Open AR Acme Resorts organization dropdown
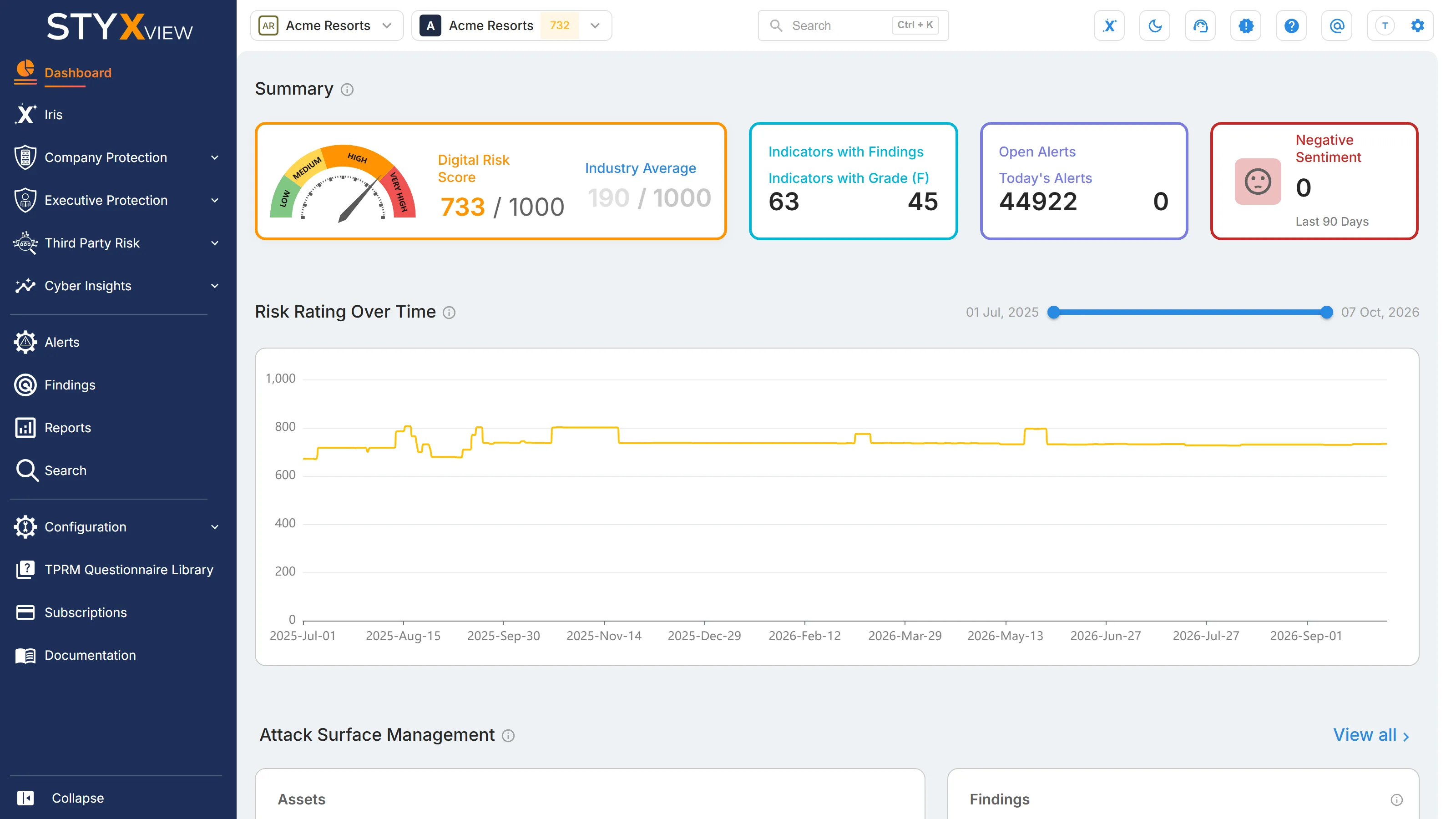 327,25
